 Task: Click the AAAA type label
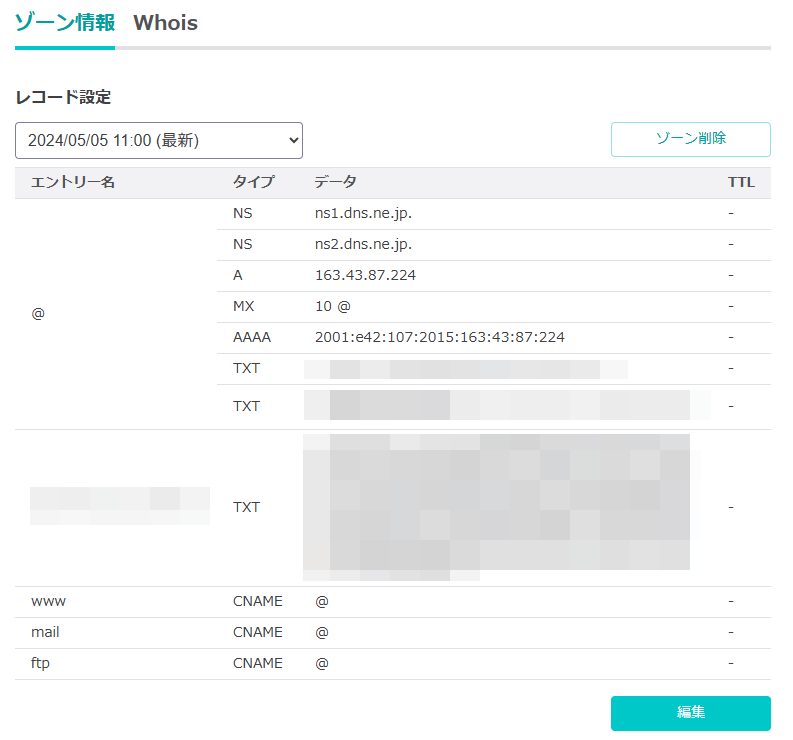pos(252,338)
